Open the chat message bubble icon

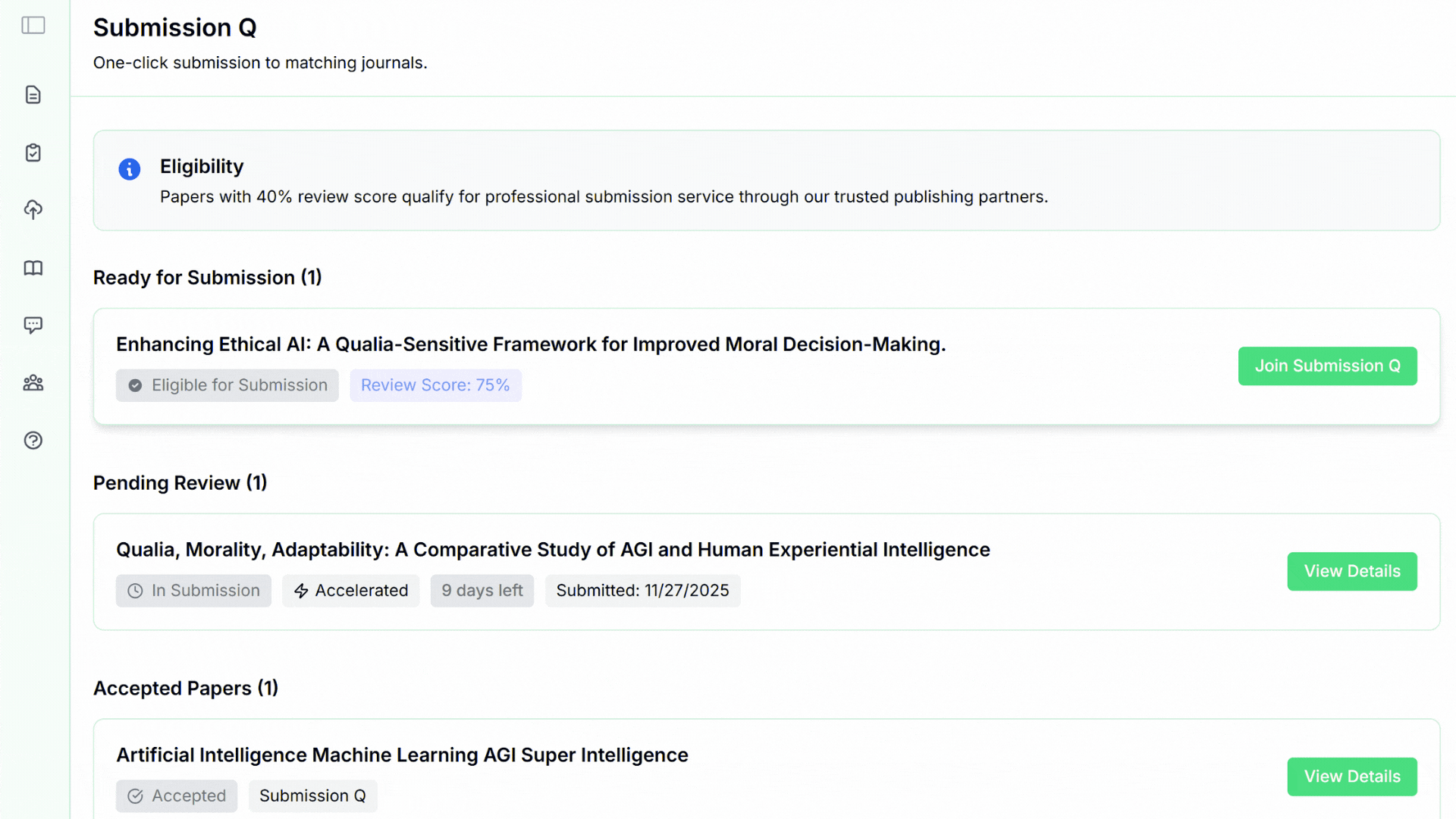[33, 325]
